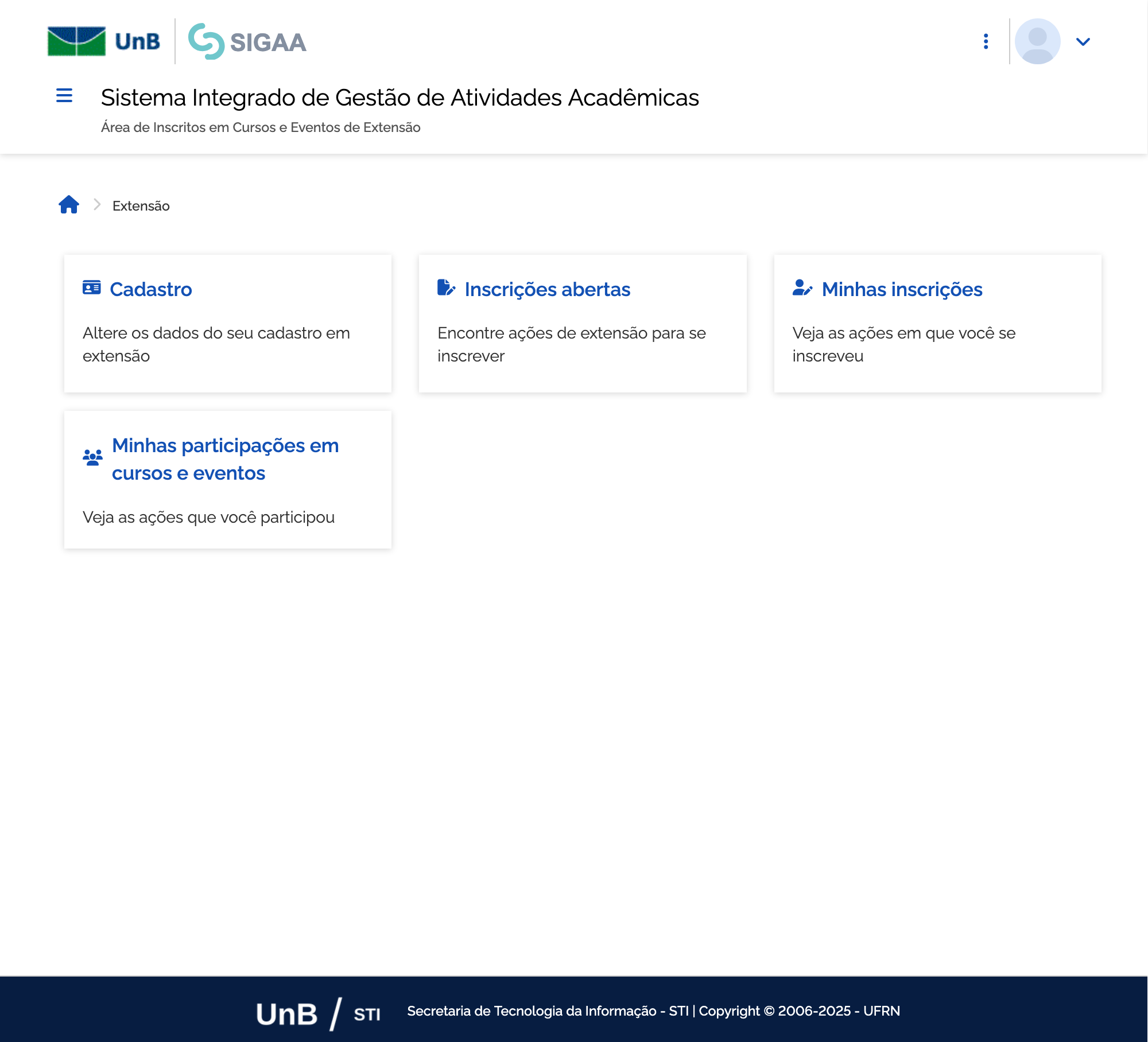Open Minhas inscrições link
1148x1042 pixels.
click(x=902, y=289)
